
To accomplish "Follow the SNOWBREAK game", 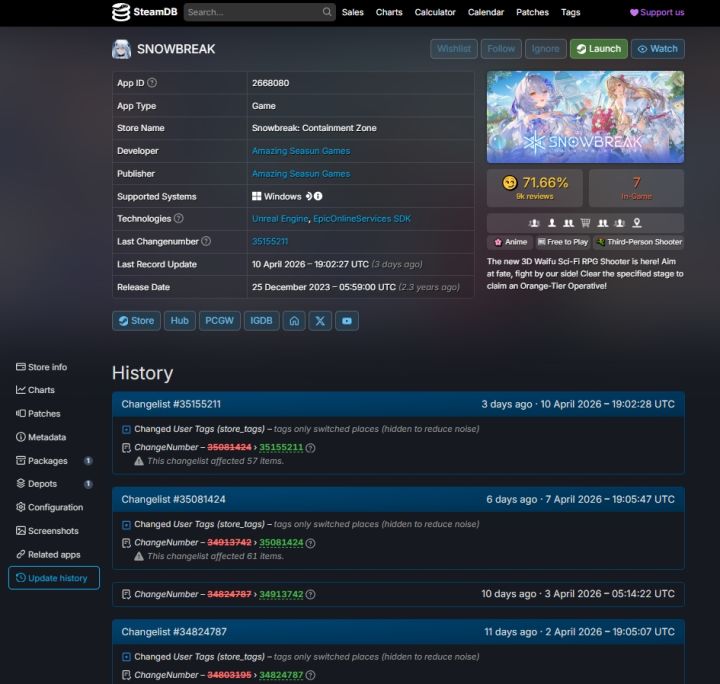I will pyautogui.click(x=501, y=49).
